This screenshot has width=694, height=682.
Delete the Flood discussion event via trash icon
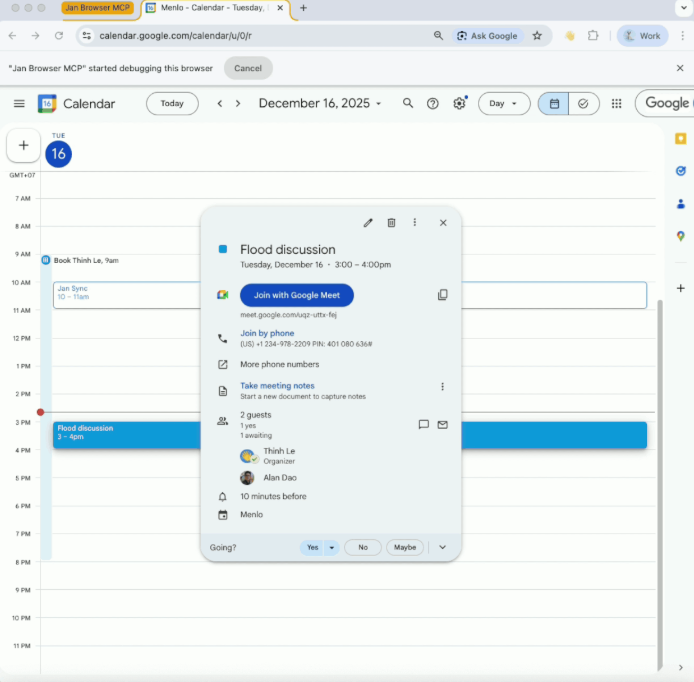[x=391, y=223]
